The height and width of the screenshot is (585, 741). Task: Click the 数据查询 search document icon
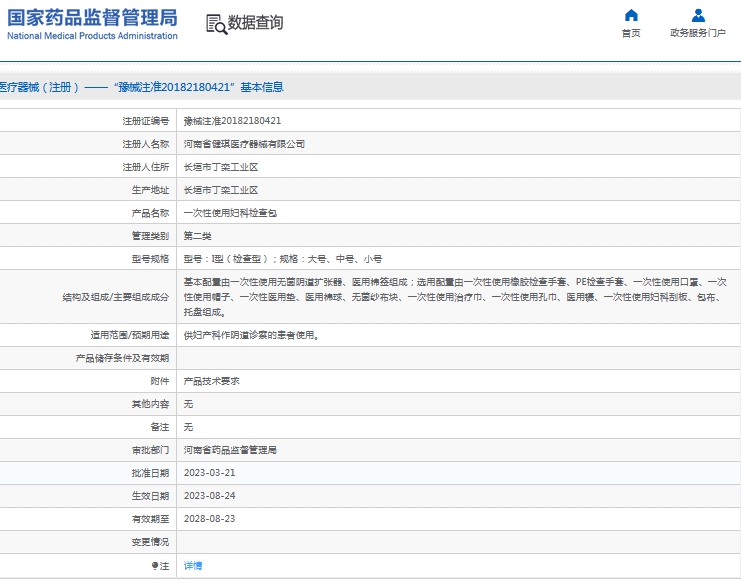pos(216,24)
